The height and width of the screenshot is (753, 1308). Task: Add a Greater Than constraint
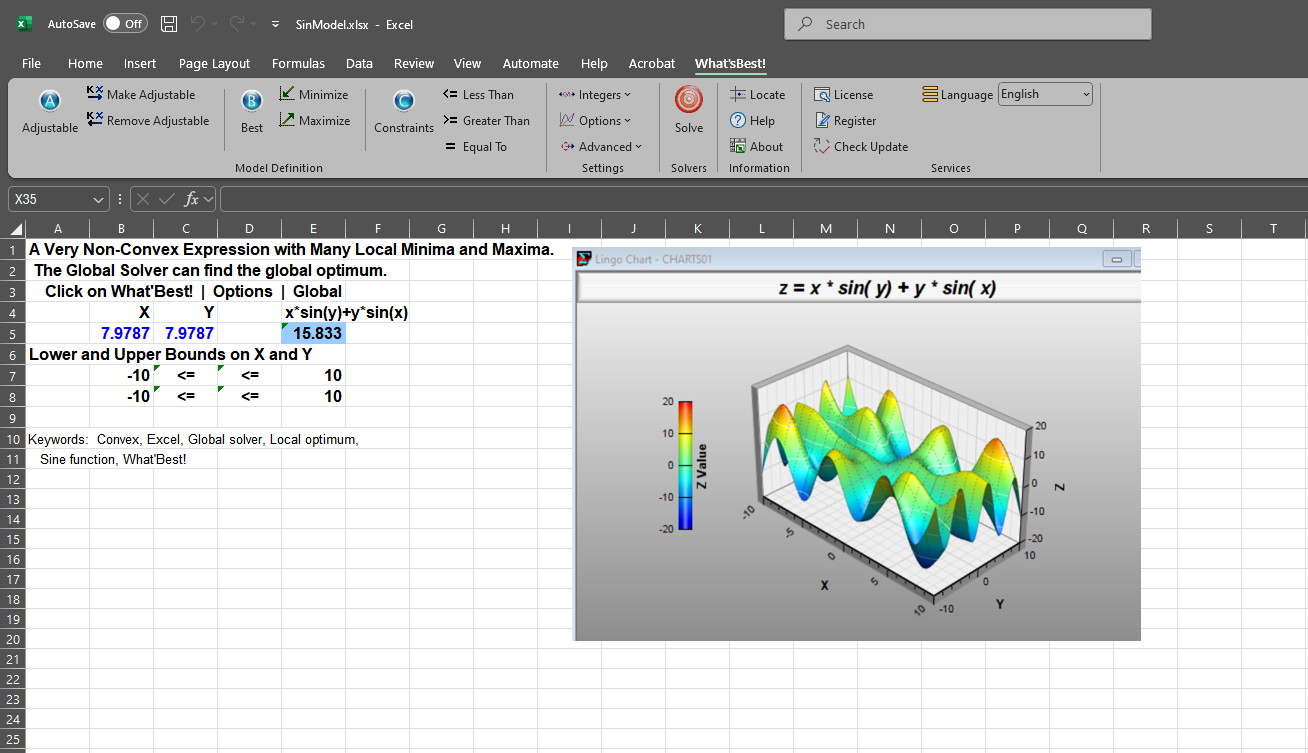(486, 120)
